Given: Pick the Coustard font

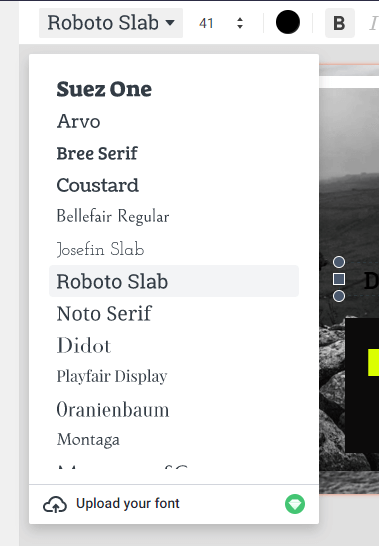Looking at the screenshot, I should click(x=98, y=185).
